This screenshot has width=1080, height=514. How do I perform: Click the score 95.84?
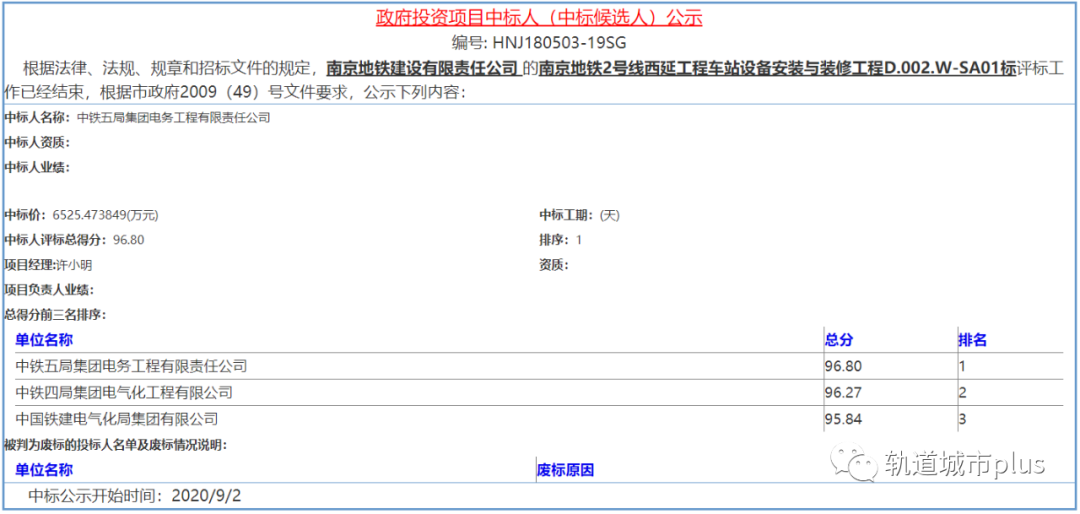(x=843, y=419)
